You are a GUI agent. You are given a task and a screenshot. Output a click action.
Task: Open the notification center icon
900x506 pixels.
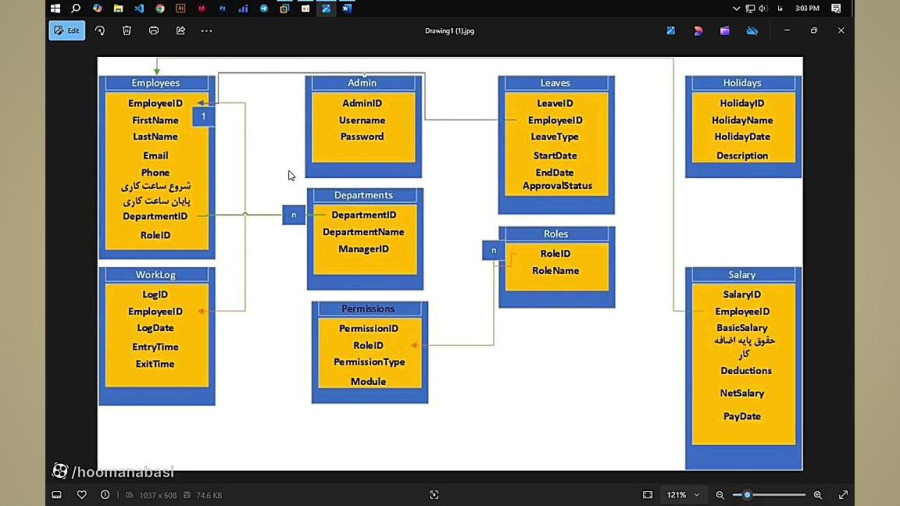point(836,8)
